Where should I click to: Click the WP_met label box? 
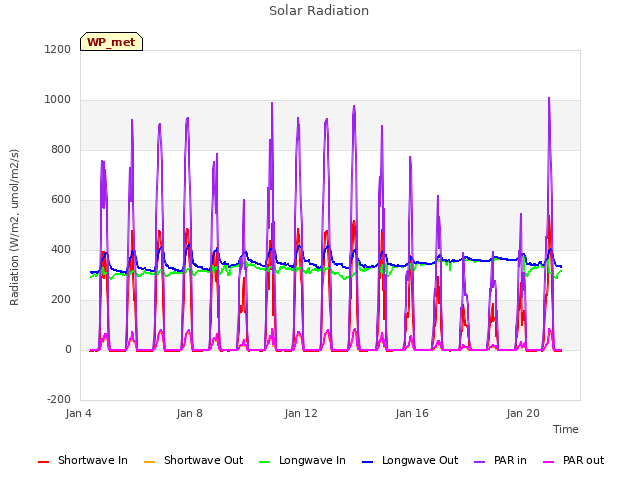pyautogui.click(x=111, y=42)
